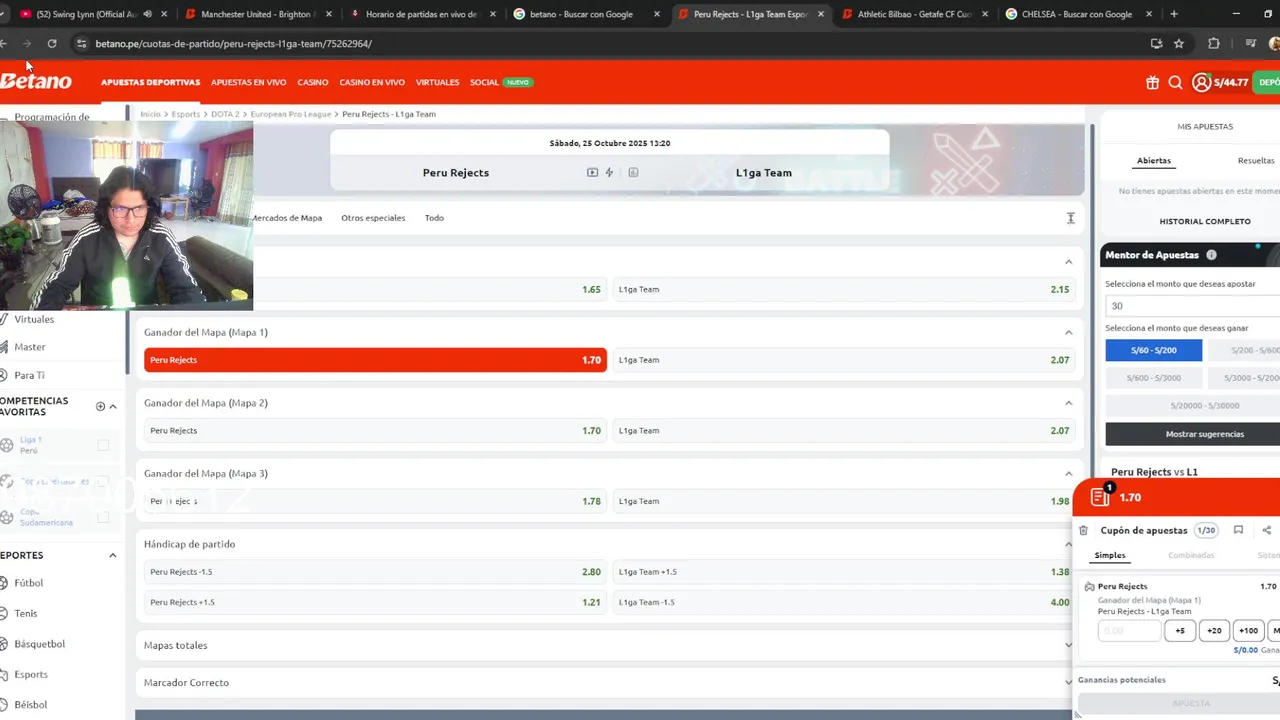
Task: Collapse the Ganador del Mapa (Mapa 2) market
Action: pos(1068,403)
